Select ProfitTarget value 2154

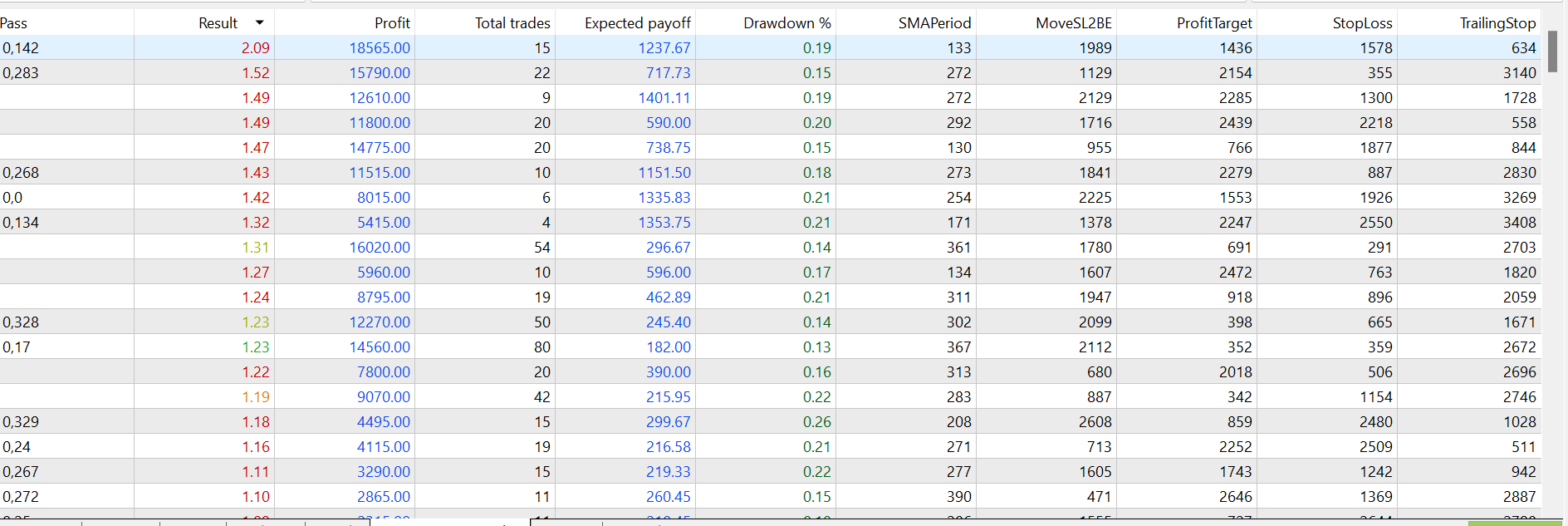(1235, 73)
